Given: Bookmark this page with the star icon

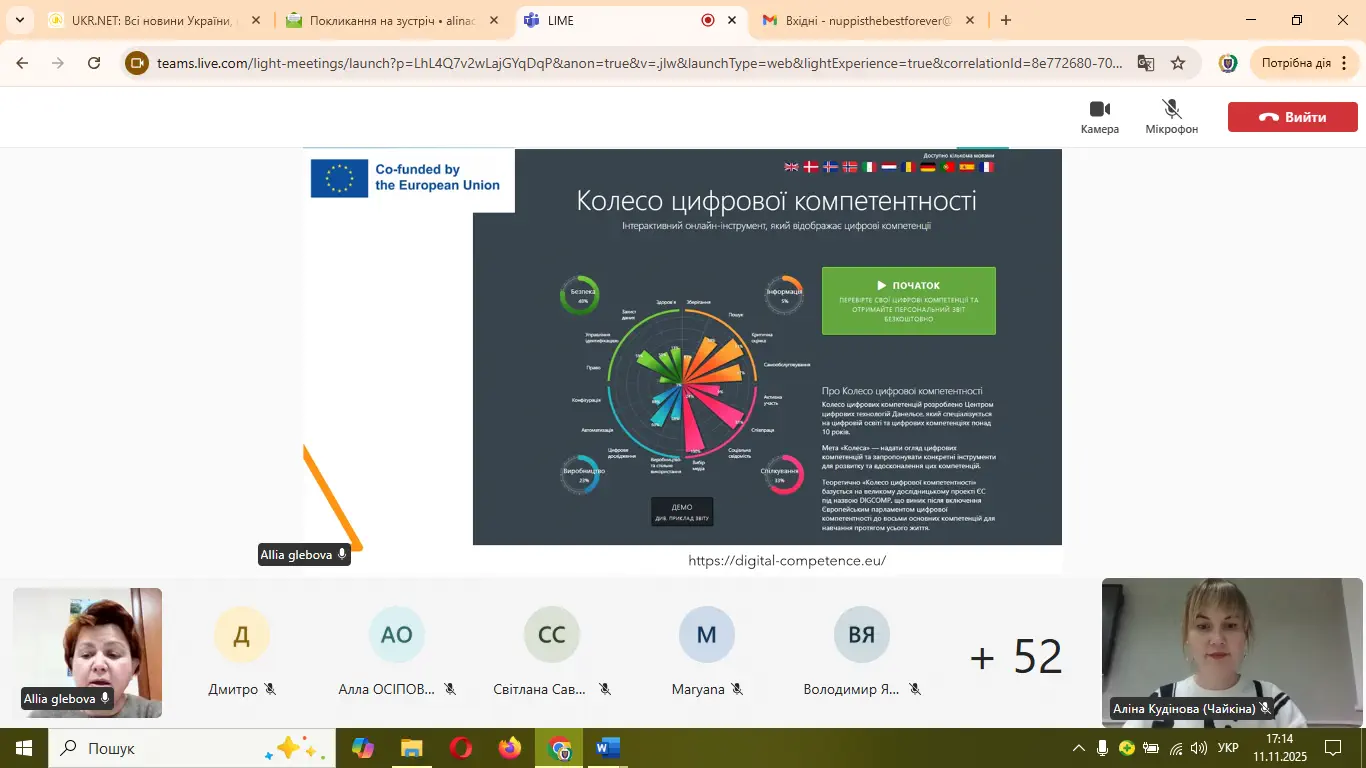Looking at the screenshot, I should coord(1178,63).
